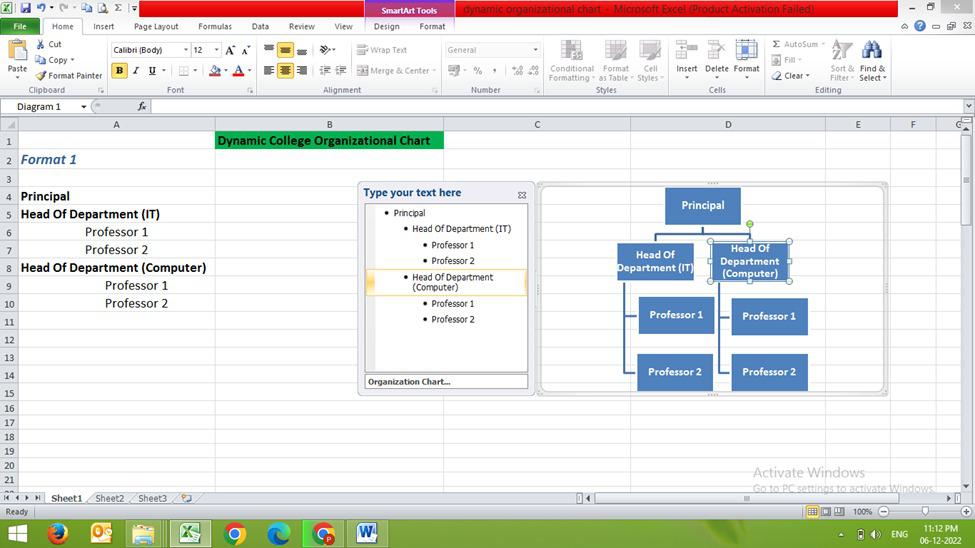Select the Professor 1 box under IT department
The width and height of the screenshot is (975, 548).
pyautogui.click(x=676, y=315)
